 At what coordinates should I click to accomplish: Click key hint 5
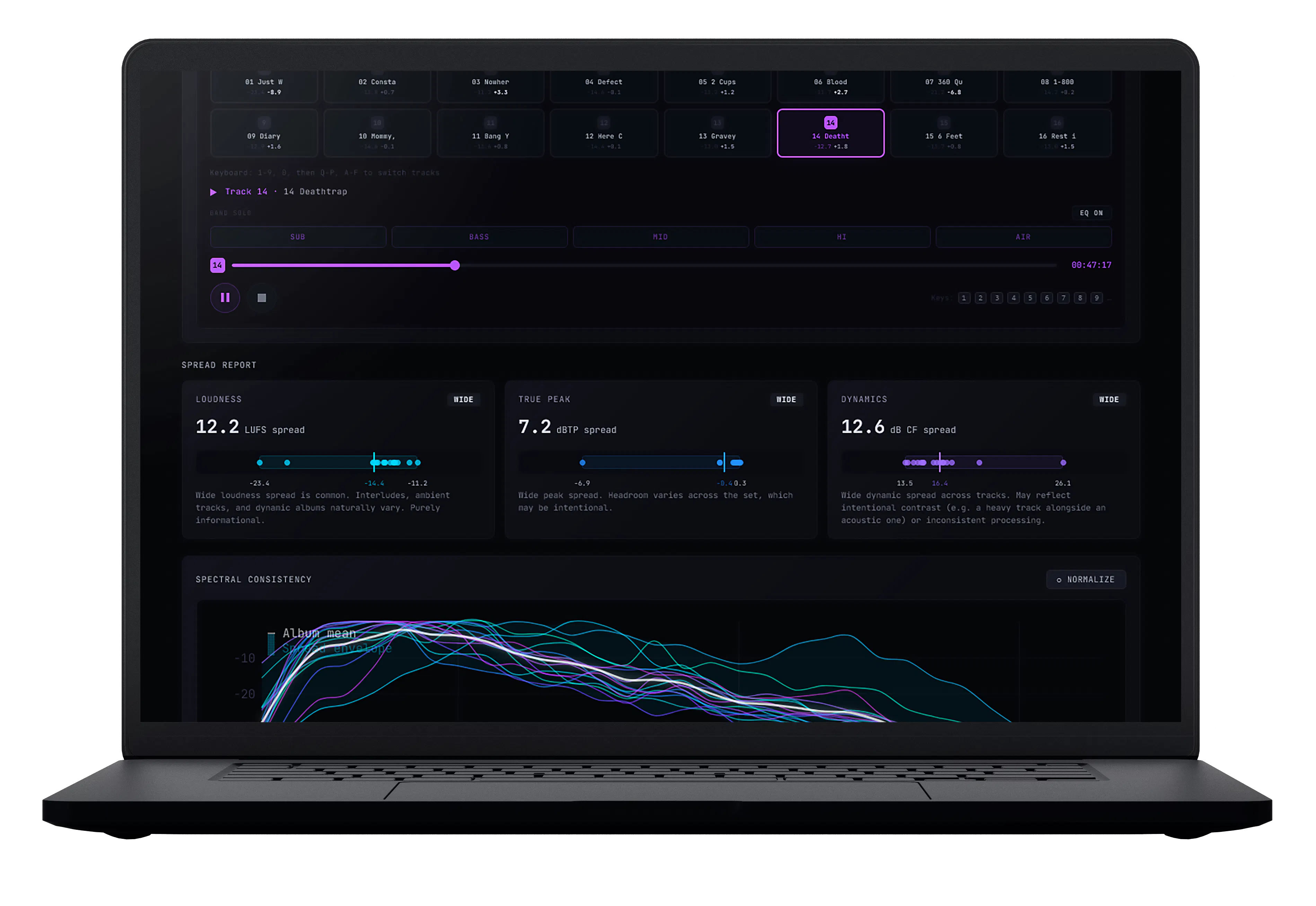pos(1030,298)
